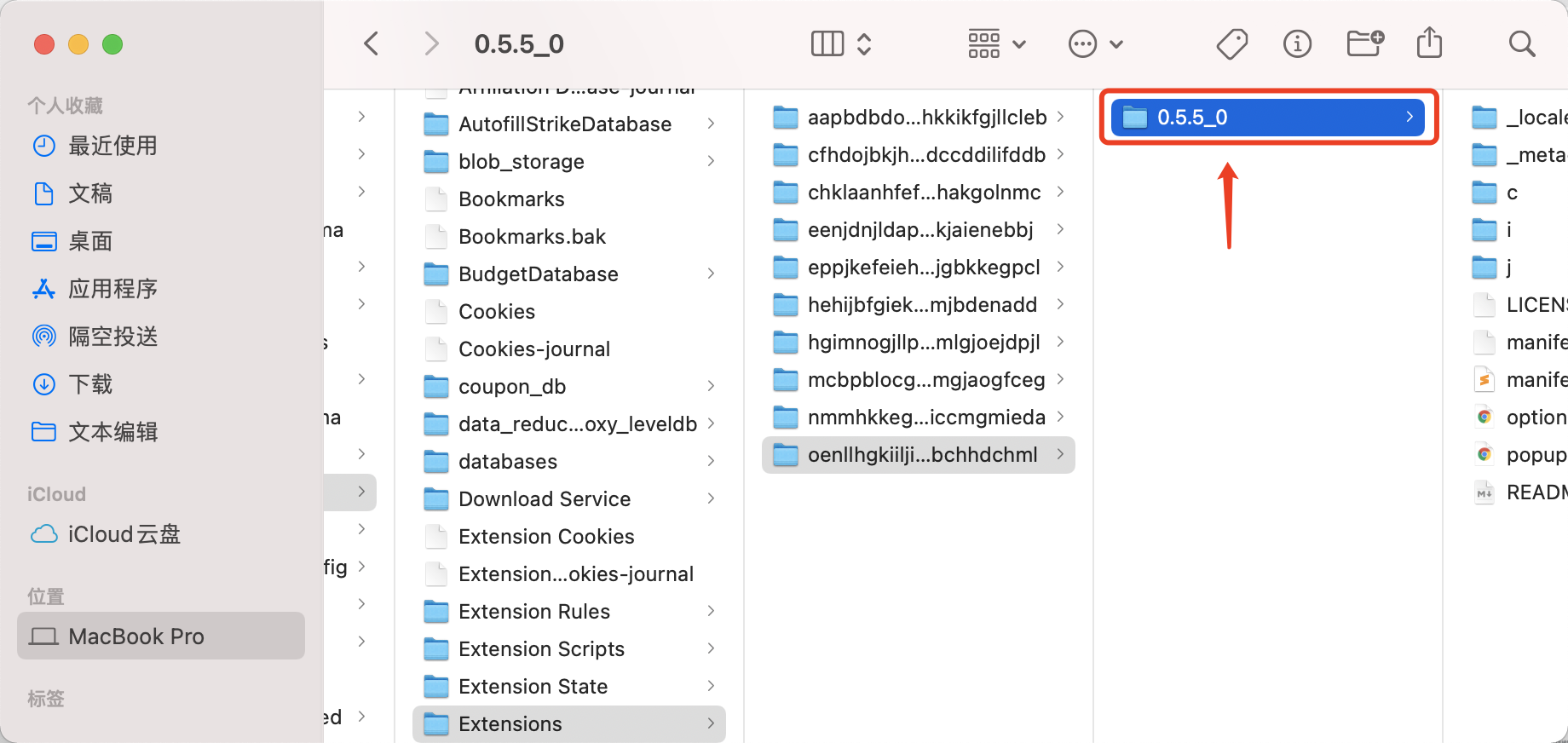This screenshot has width=1568, height=743.
Task: Click the Search magnifier icon
Action: (x=1521, y=43)
